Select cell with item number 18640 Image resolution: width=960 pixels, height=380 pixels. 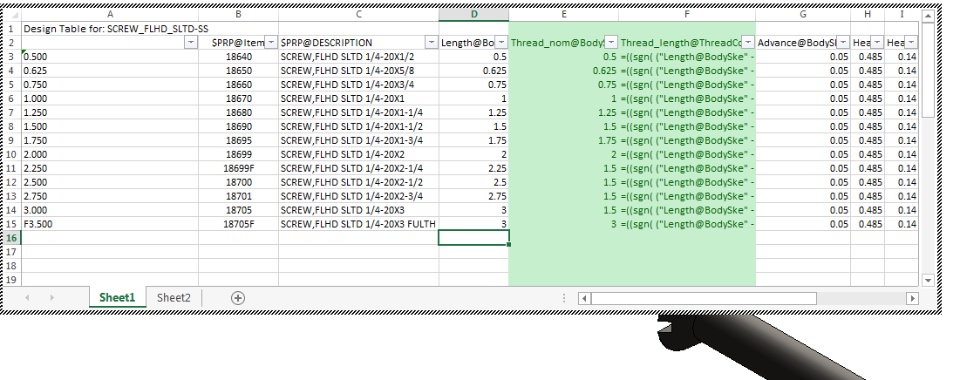(238, 56)
